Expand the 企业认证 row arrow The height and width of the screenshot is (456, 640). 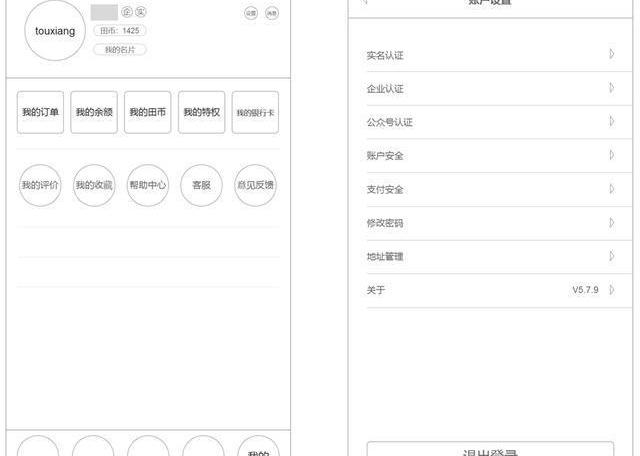611,88
